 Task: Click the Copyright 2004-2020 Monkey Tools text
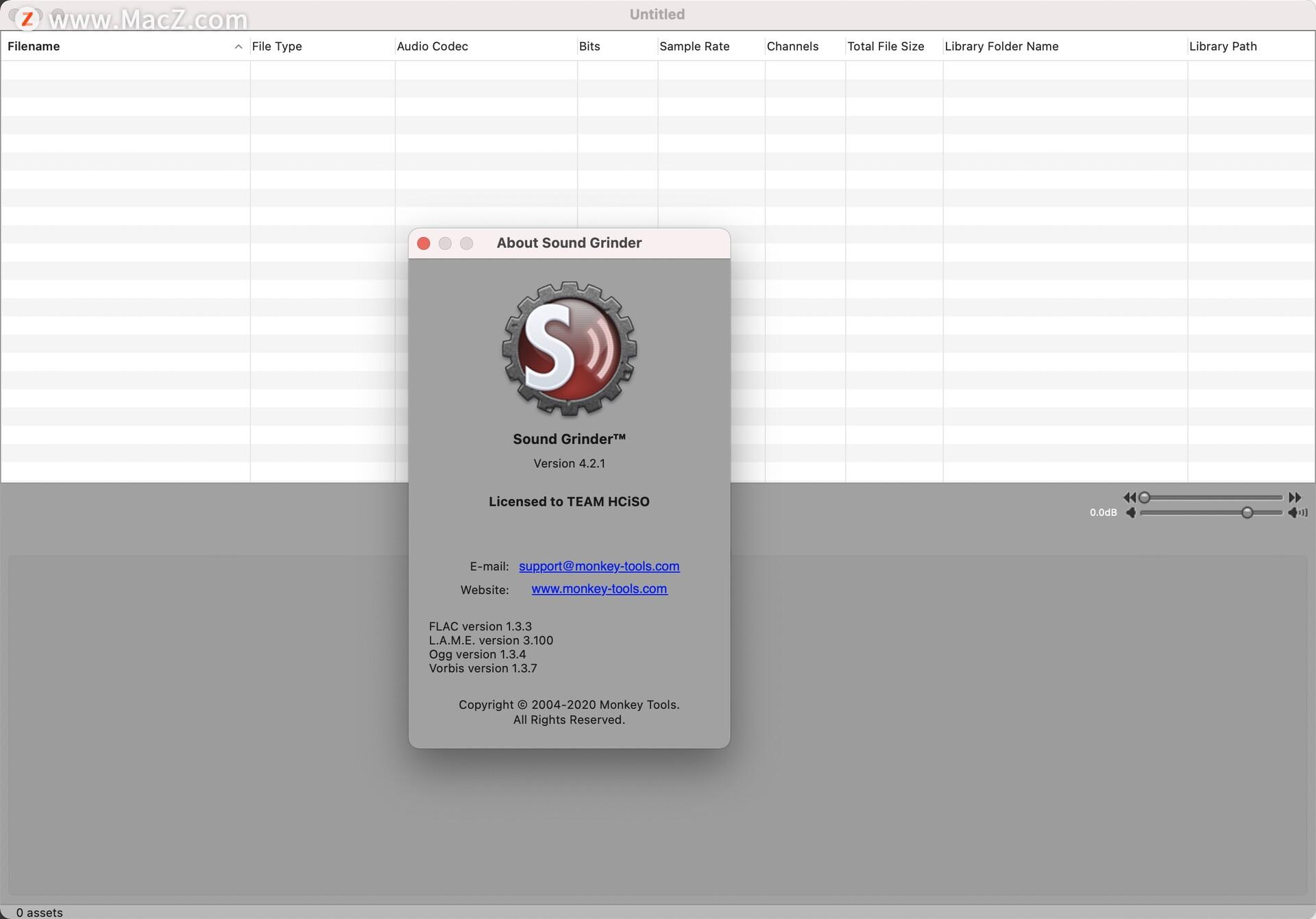coord(569,704)
